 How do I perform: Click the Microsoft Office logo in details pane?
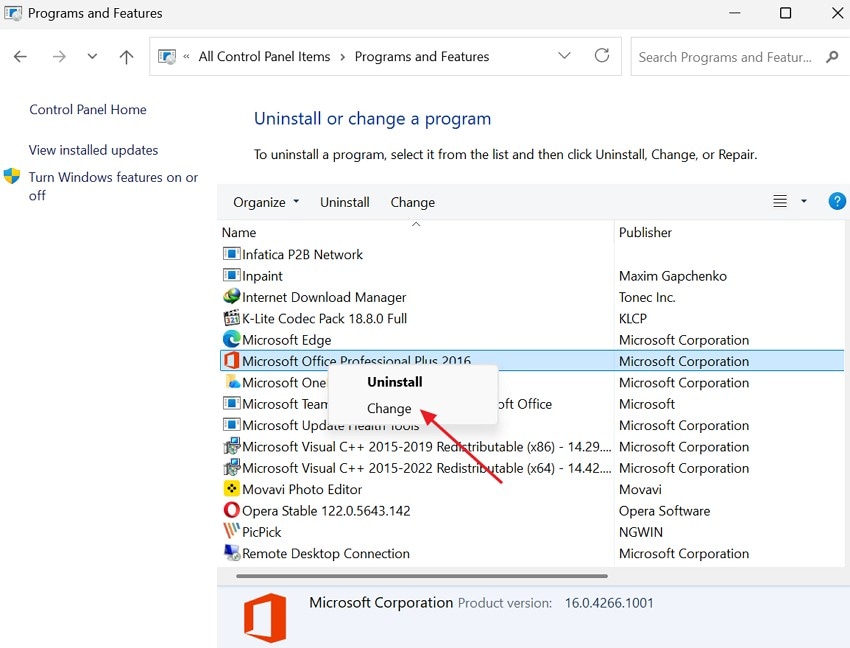pos(264,617)
